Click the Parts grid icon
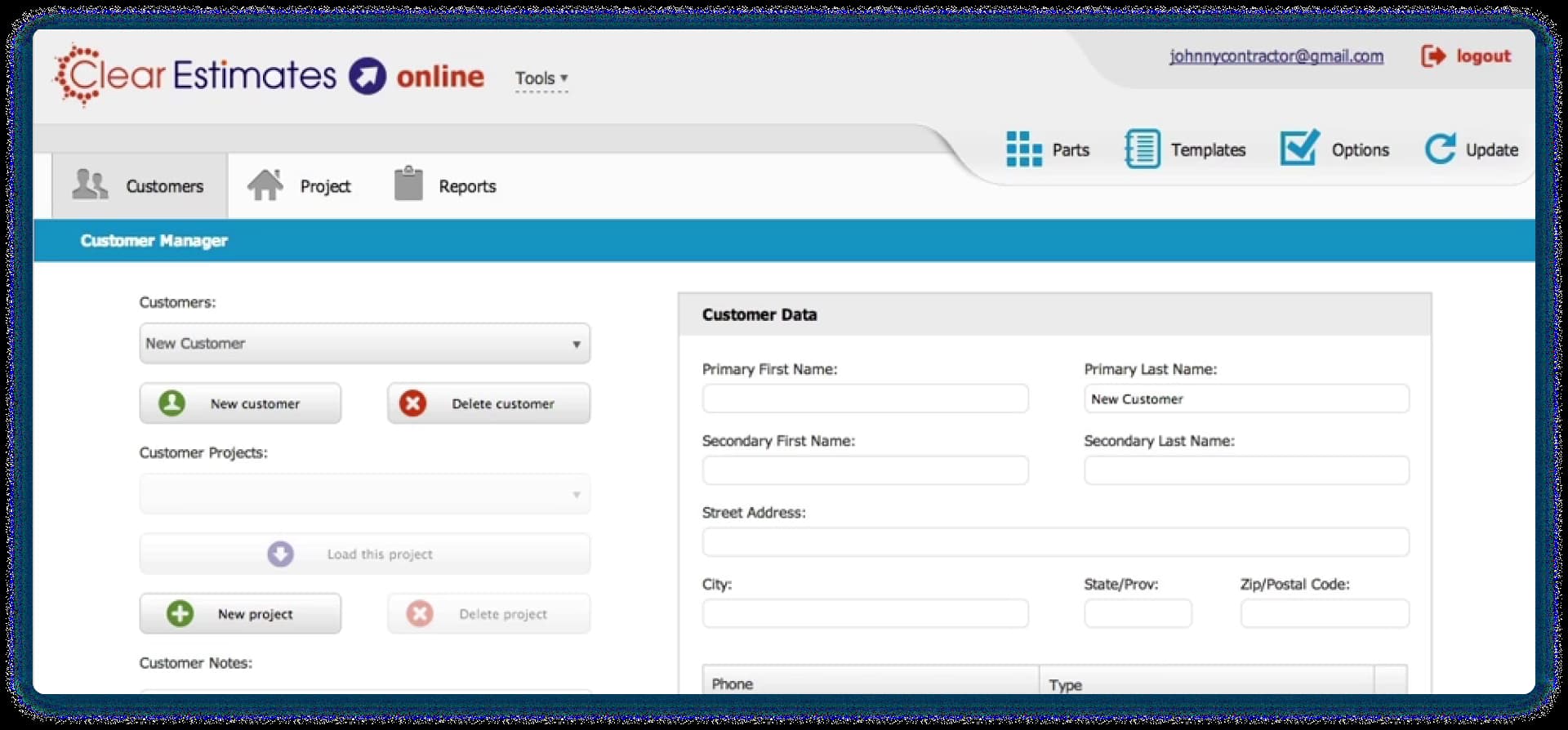1568x730 pixels. [x=1023, y=149]
